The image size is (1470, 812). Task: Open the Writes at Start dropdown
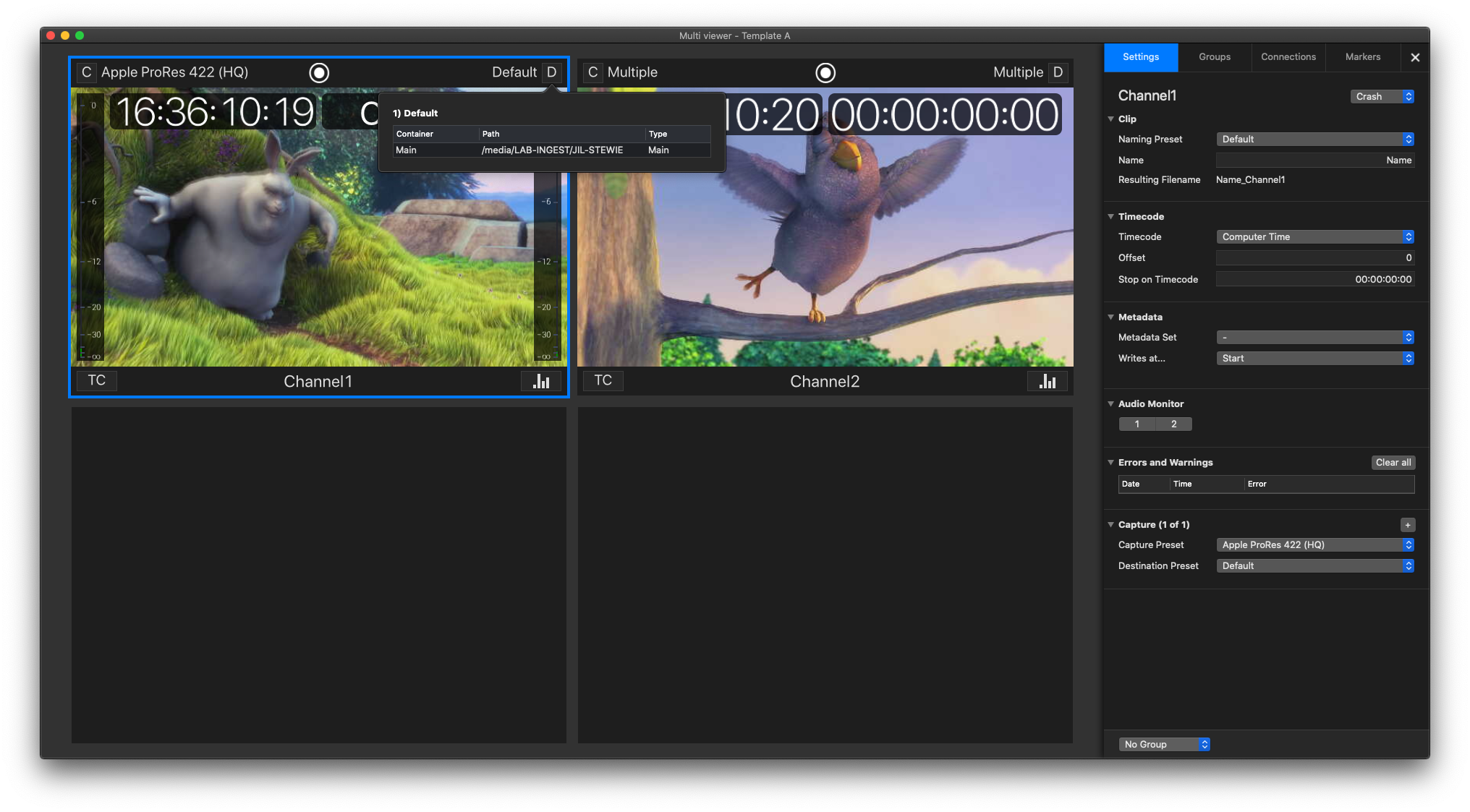(x=1315, y=358)
